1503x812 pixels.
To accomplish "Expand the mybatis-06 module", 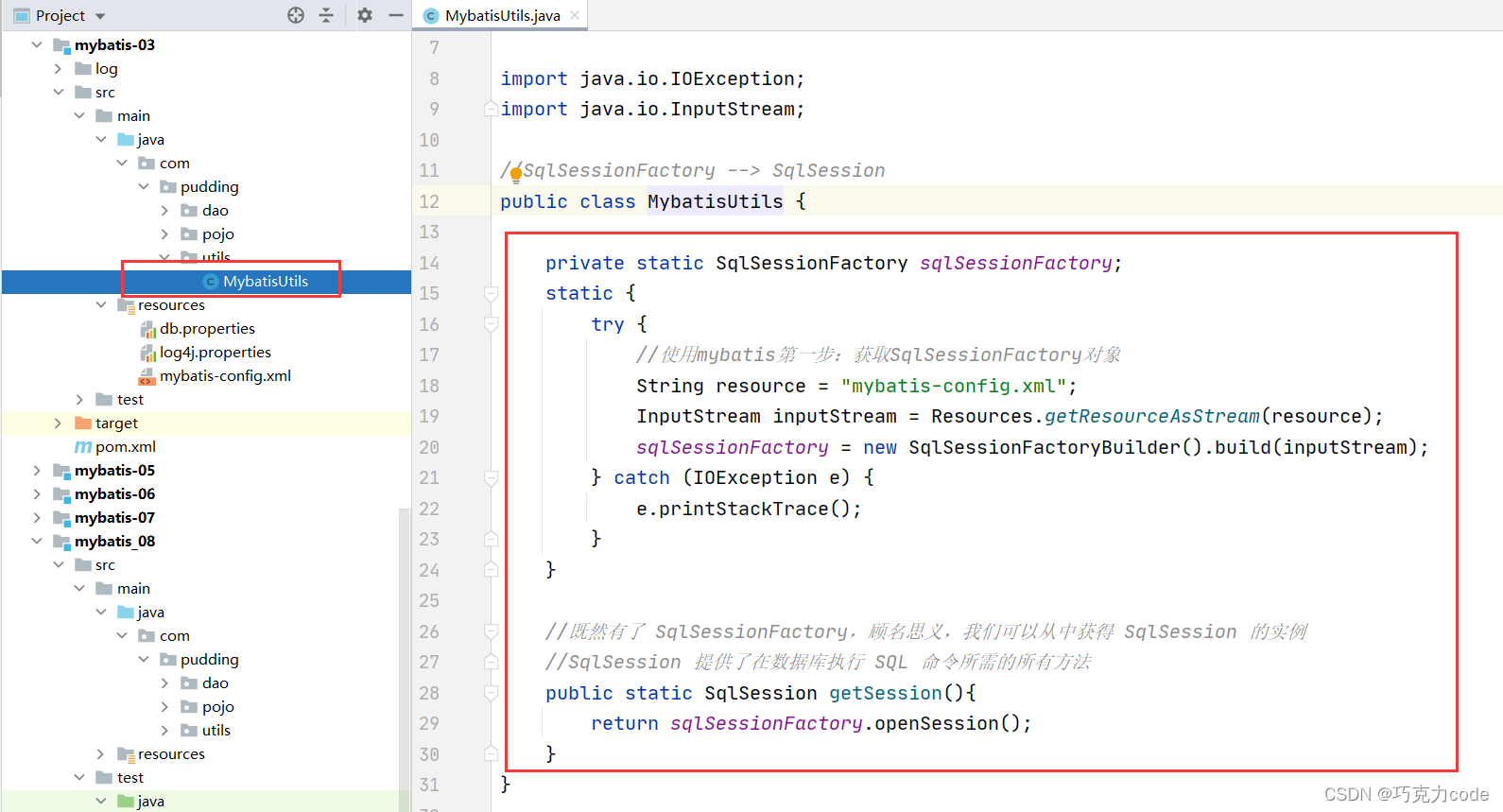I will (36, 493).
